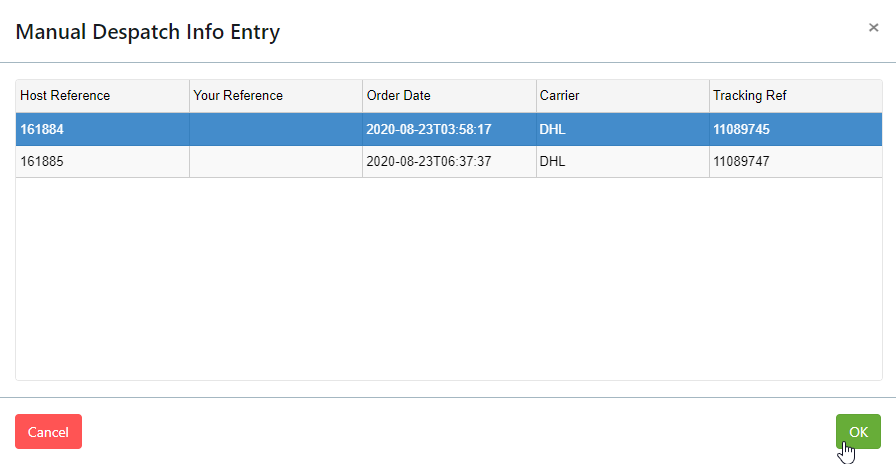Click tracking ref cell 11089745

[796, 130]
